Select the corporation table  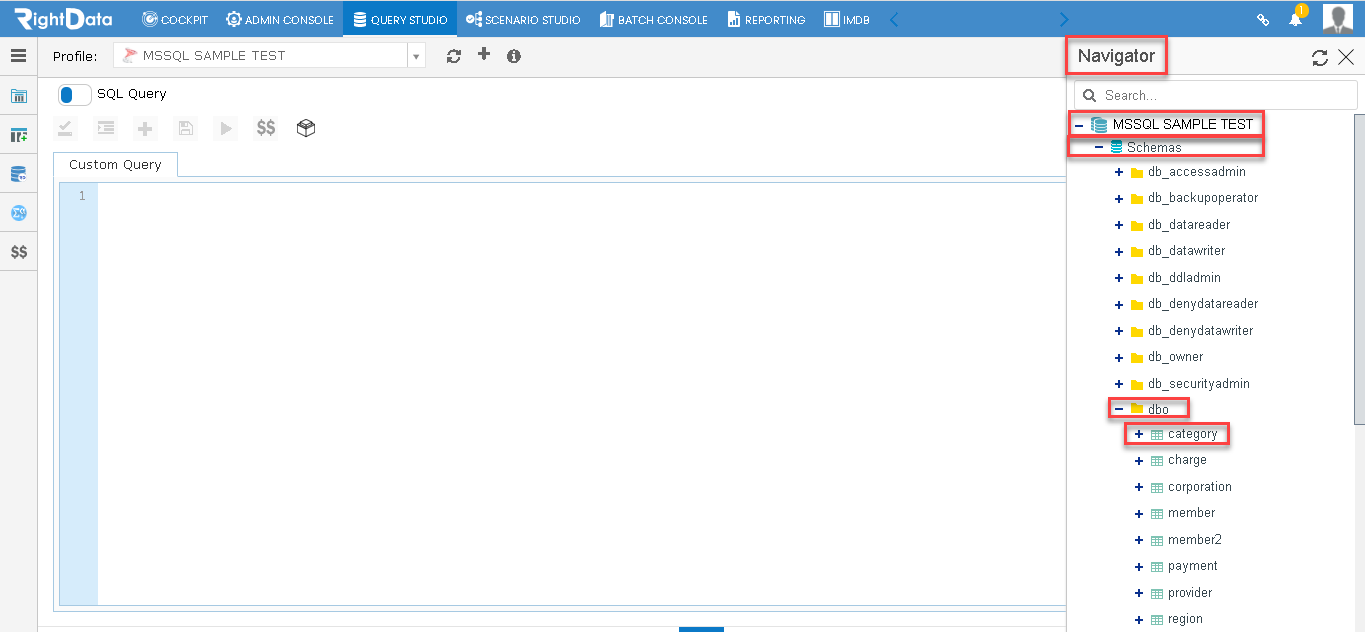pyautogui.click(x=1199, y=487)
